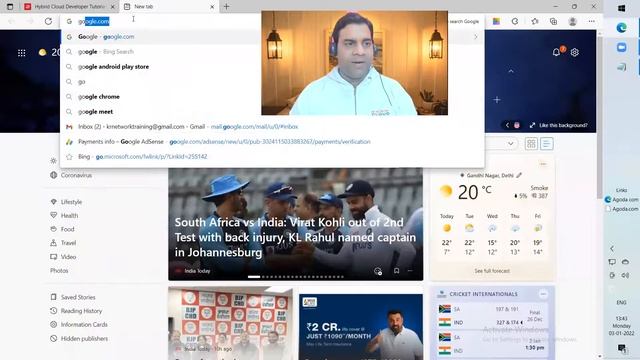Open the Health feed section
This screenshot has width=640, height=360.
69,216
